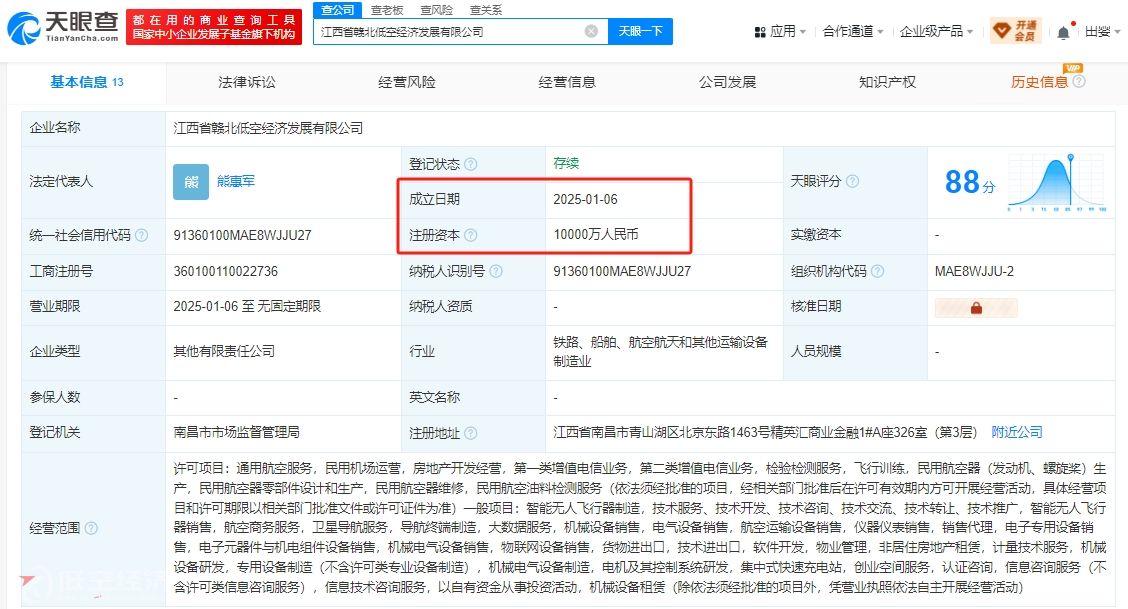Click the TianYanCha logo
Screen dimensions: 1128x609
62,27
